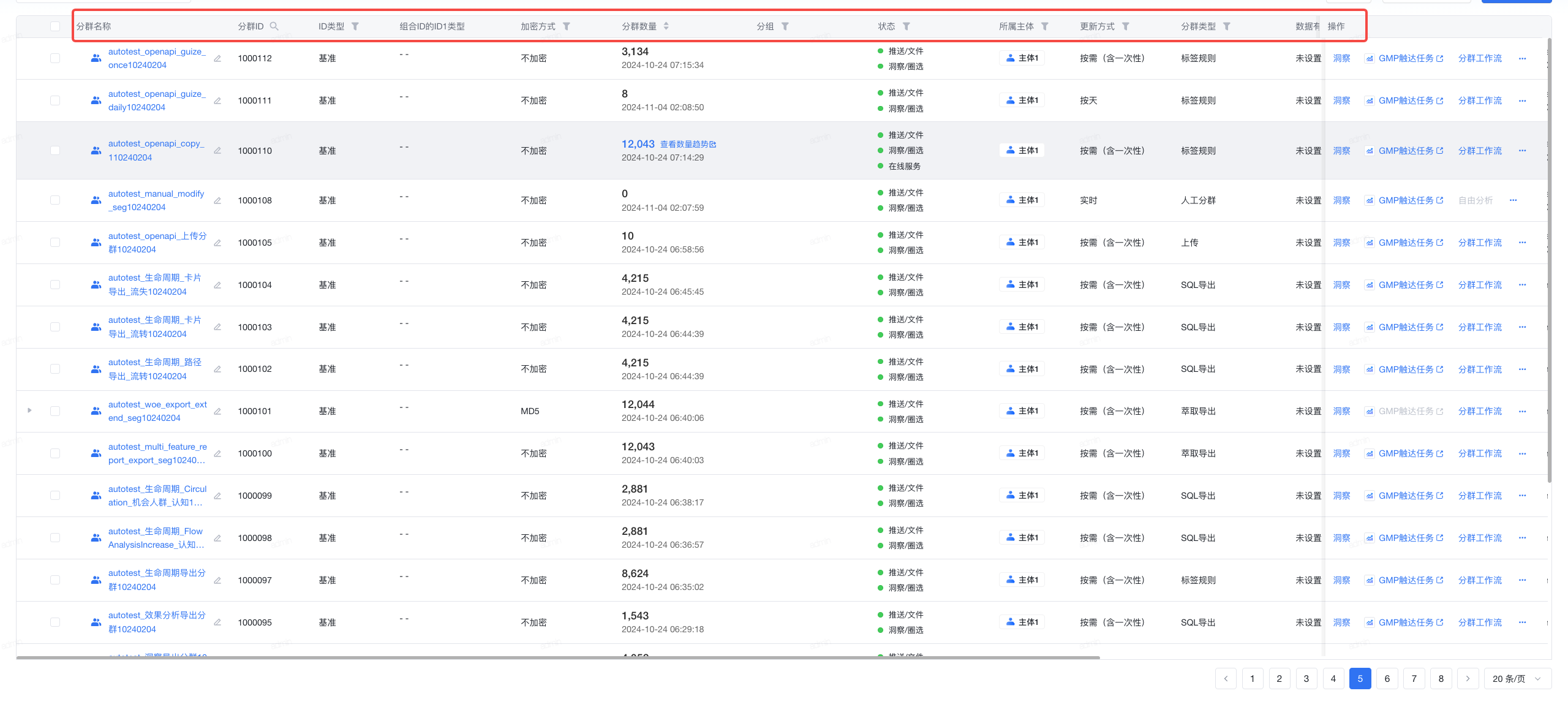Open more actions ellipsis for row 1000112
Image resolution: width=1568 pixels, height=707 pixels.
[x=1523, y=59]
